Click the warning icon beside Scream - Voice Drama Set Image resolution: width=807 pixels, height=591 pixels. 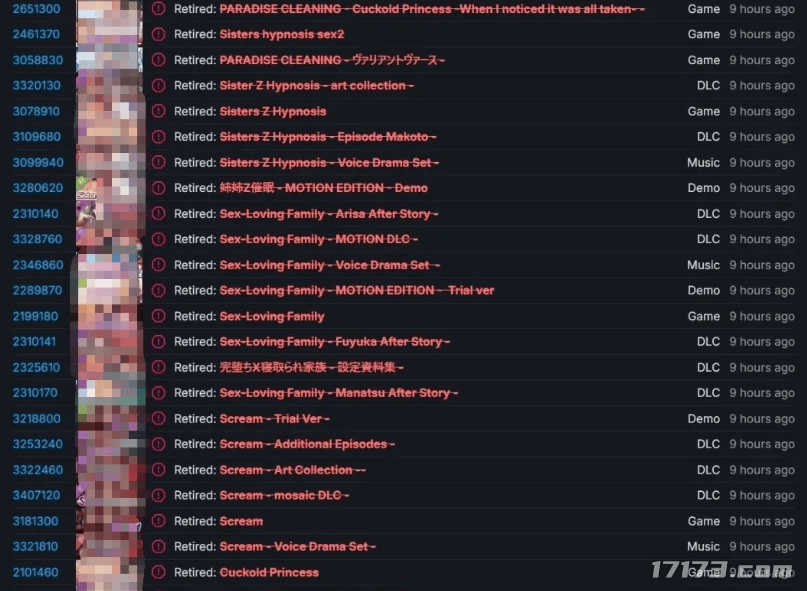[x=159, y=546]
